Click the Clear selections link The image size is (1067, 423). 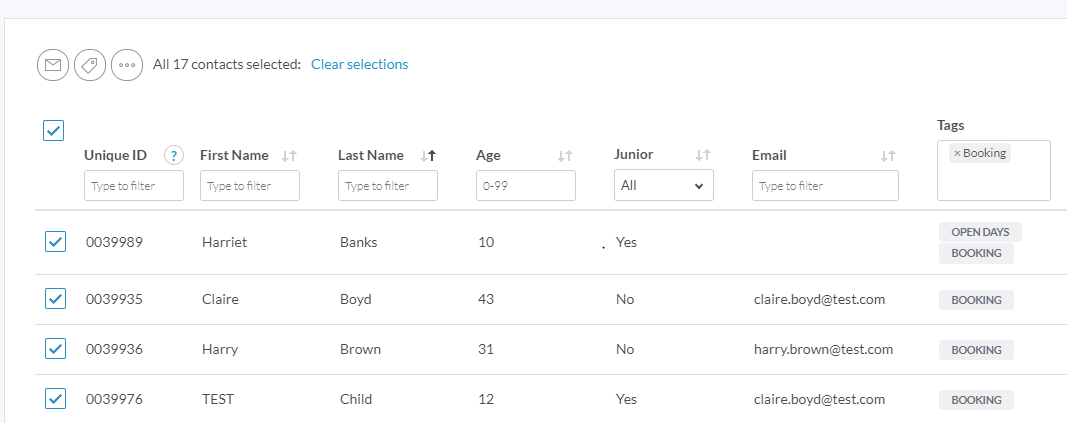[x=359, y=64]
